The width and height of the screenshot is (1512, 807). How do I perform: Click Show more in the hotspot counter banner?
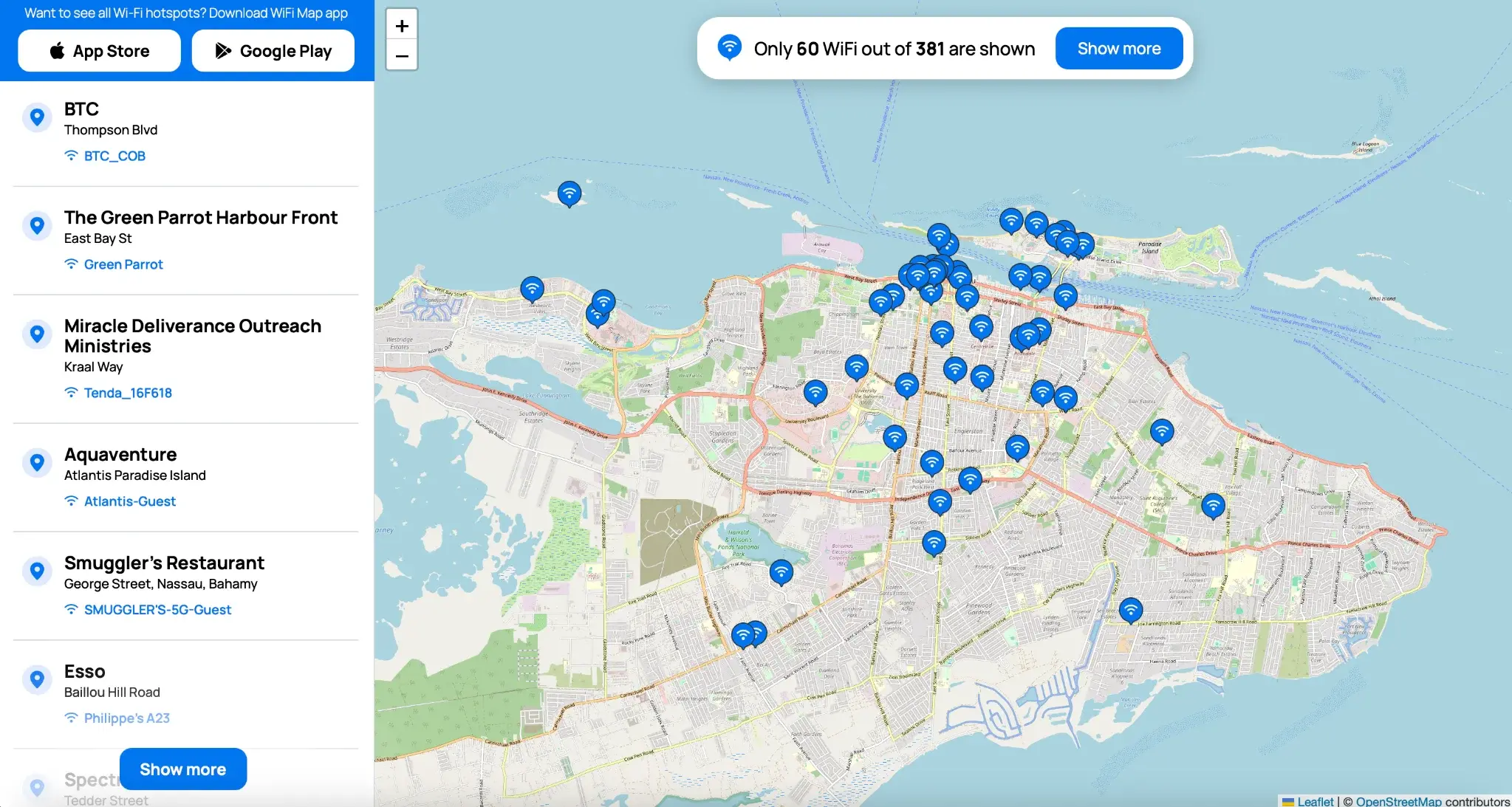1118,48
